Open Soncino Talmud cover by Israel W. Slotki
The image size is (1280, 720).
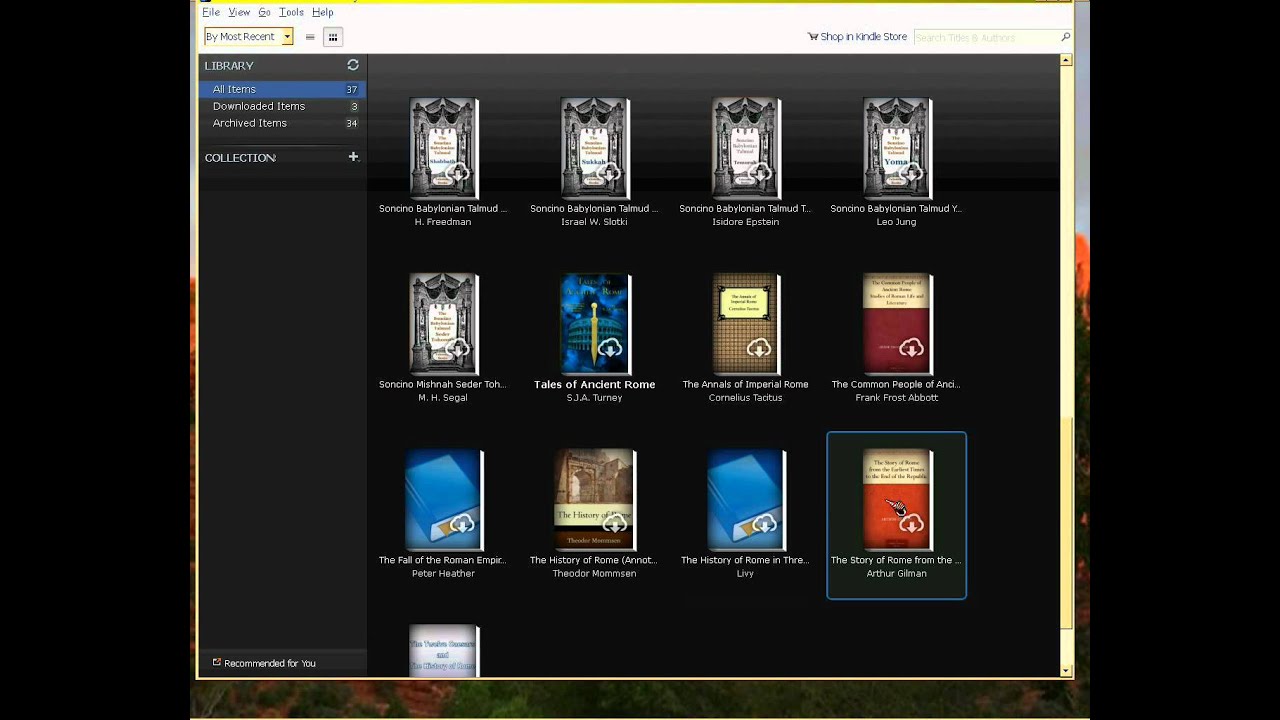coord(595,148)
